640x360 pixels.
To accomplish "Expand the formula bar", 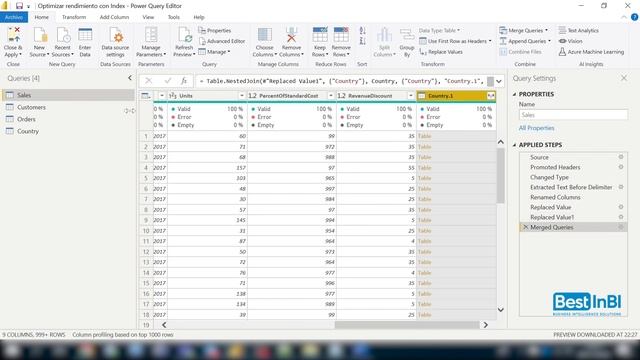I will pyautogui.click(x=499, y=81).
